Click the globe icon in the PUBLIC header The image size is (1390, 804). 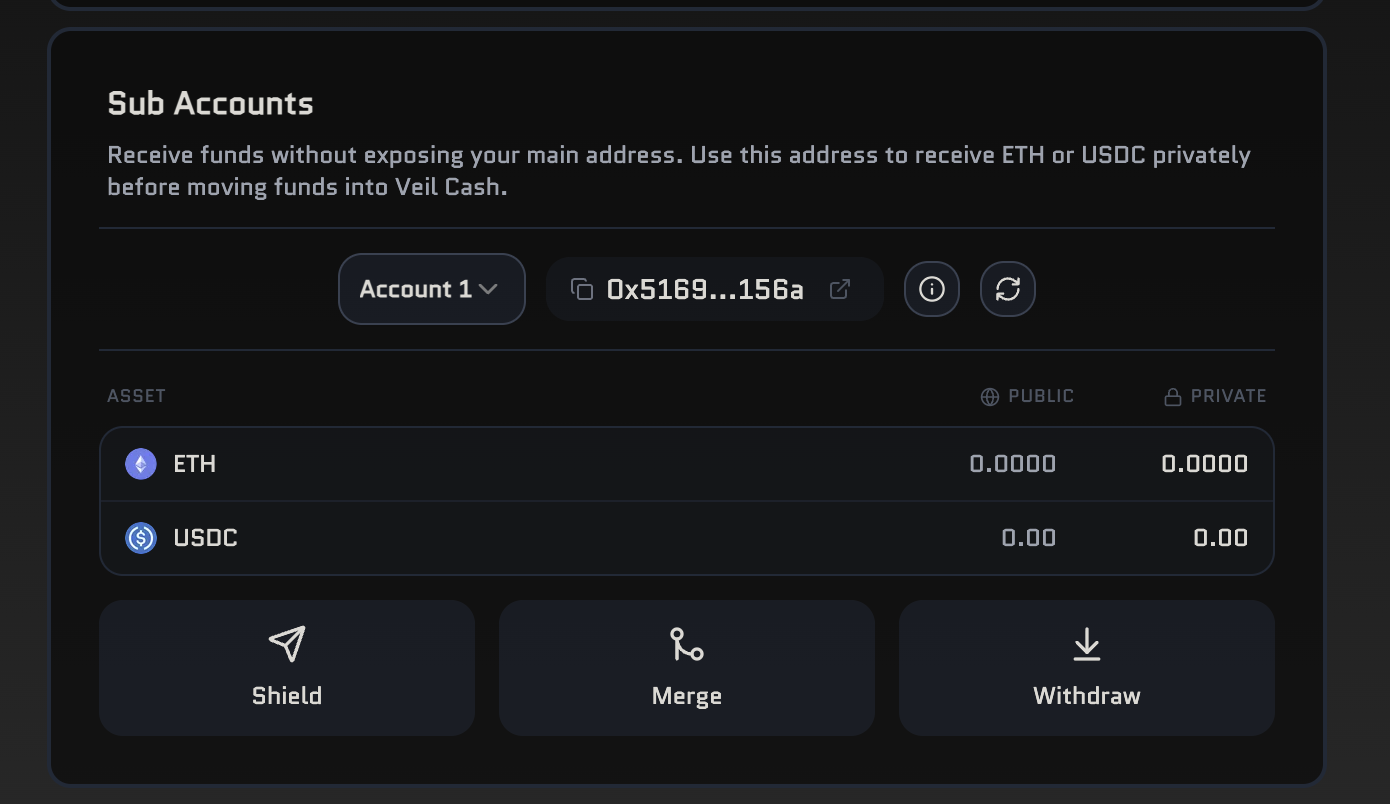pyautogui.click(x=989, y=396)
